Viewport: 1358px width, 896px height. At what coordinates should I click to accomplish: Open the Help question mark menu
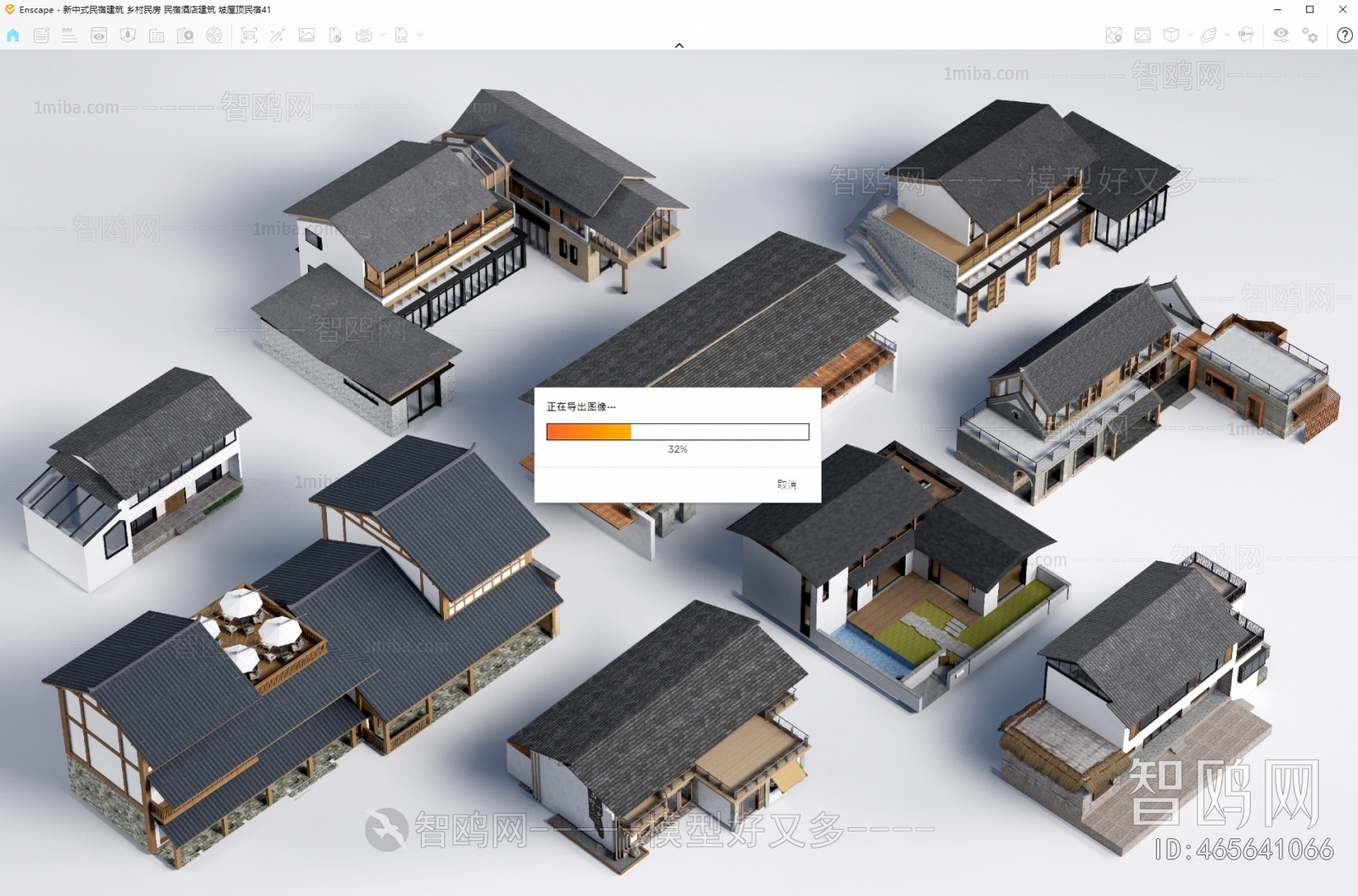1345,36
